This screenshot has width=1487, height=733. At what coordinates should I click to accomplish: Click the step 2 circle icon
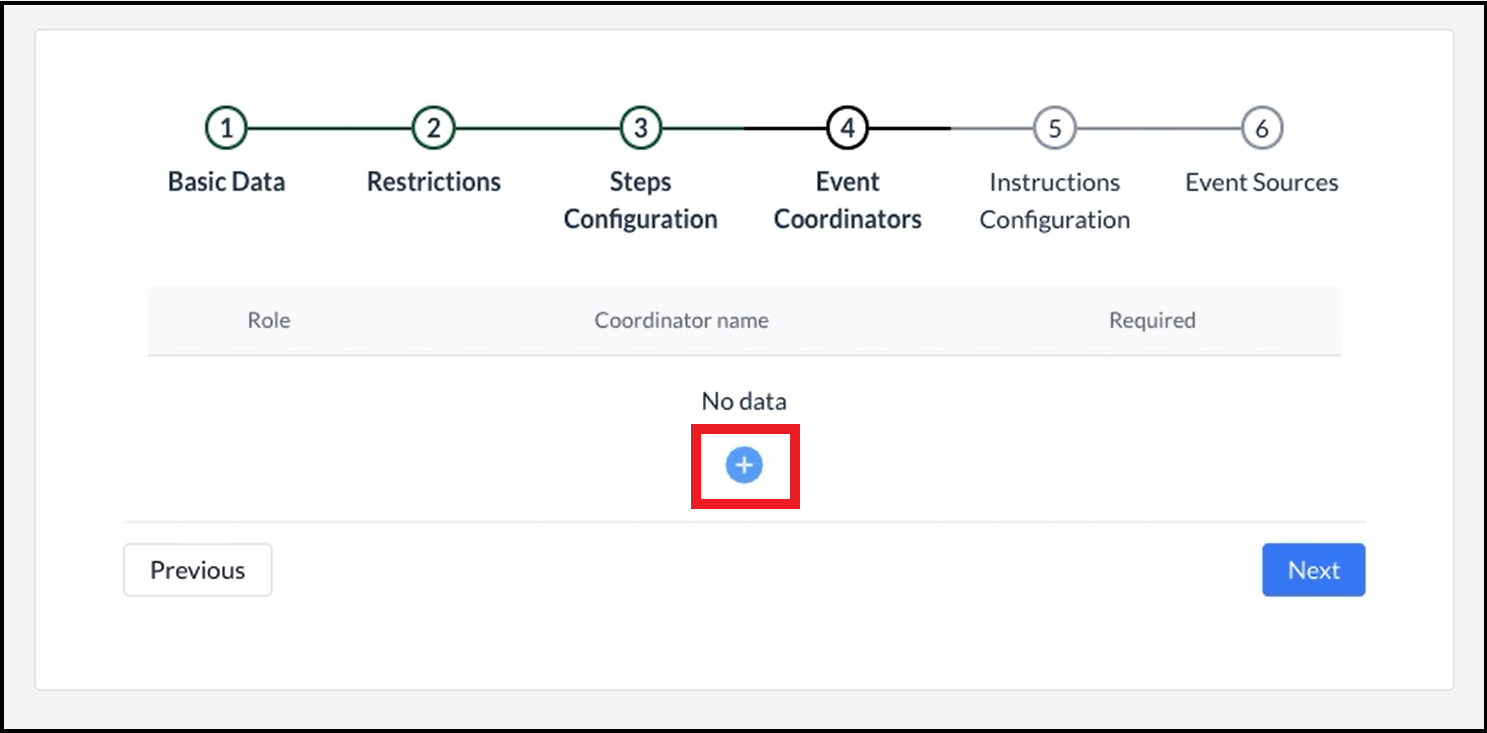(433, 128)
